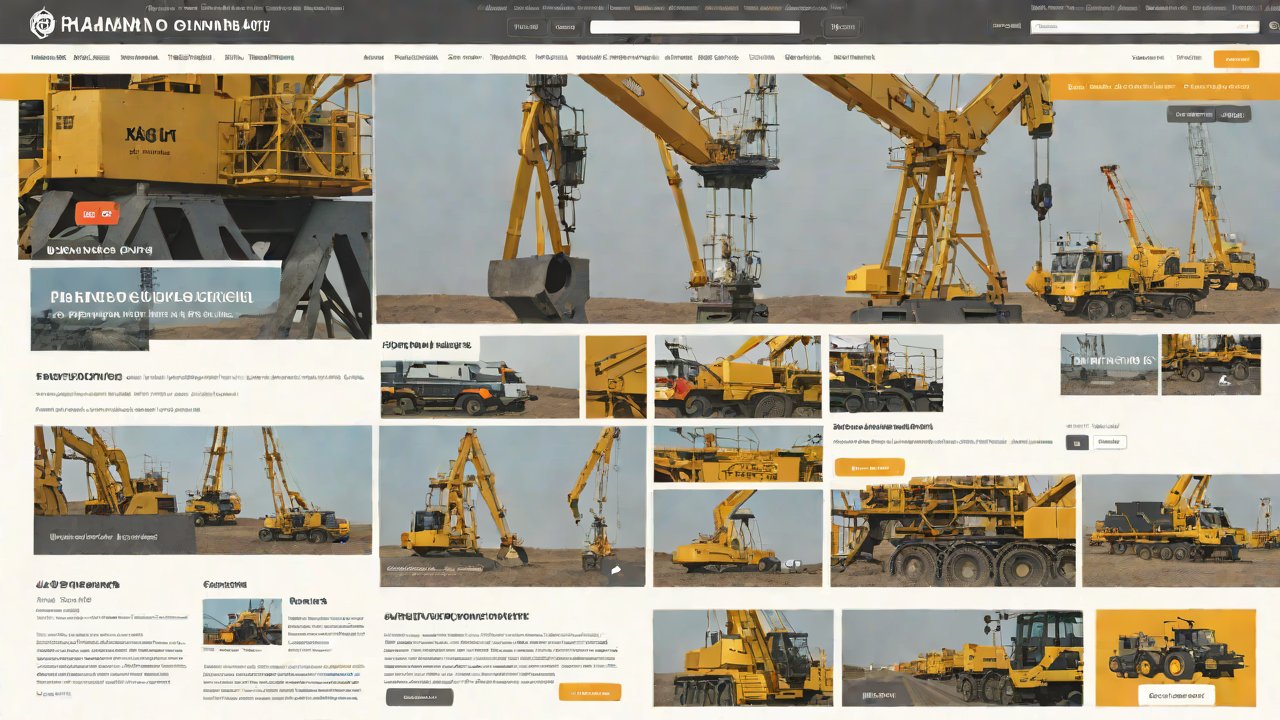Open the yellow tractor thumbnail on orange background
The image size is (1280, 720).
pos(1175,657)
